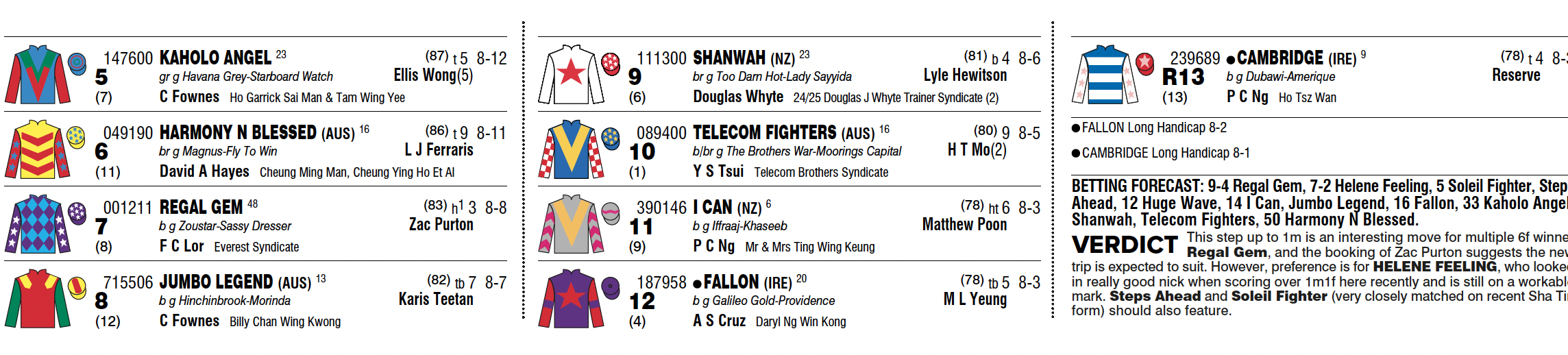Click Regal Gem's blue and purple diamond silks
The image size is (1568, 355).
pyautogui.click(x=38, y=224)
